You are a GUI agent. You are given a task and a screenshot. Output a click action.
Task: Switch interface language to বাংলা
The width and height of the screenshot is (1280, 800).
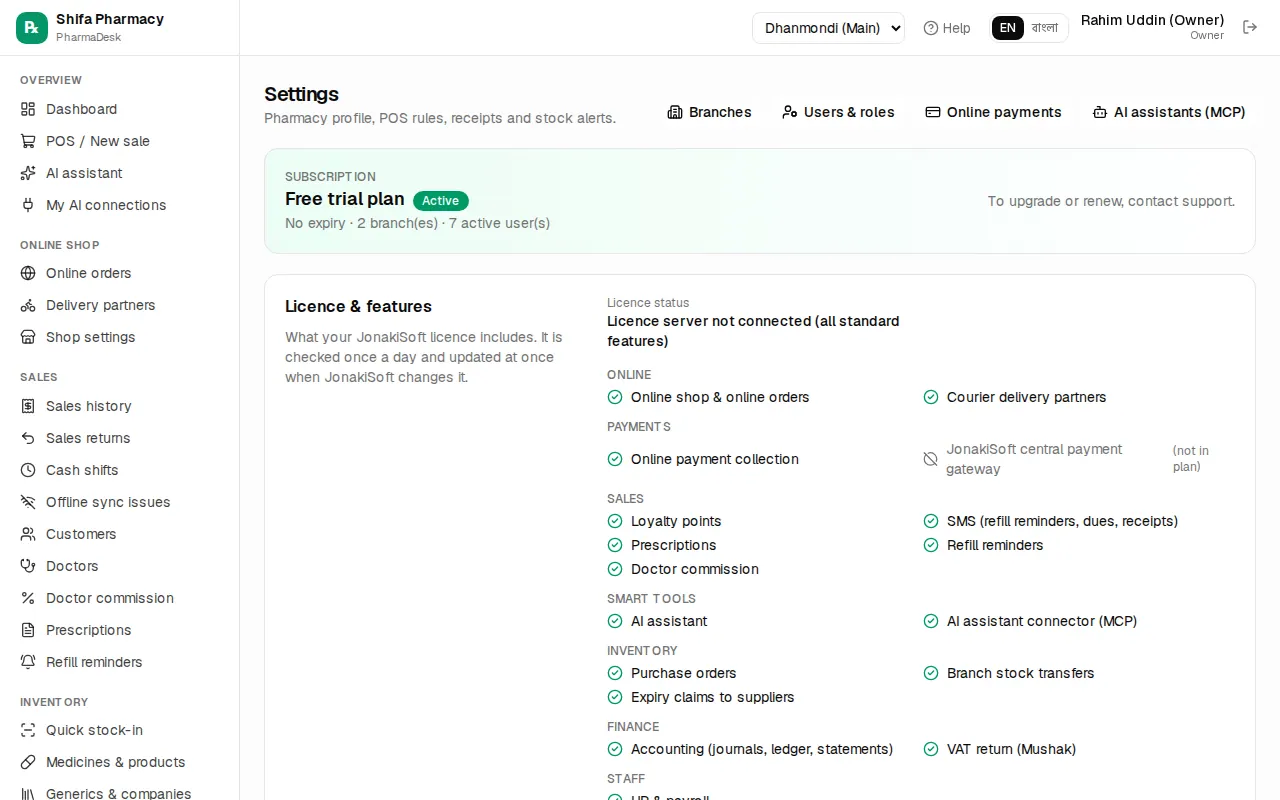(1045, 28)
